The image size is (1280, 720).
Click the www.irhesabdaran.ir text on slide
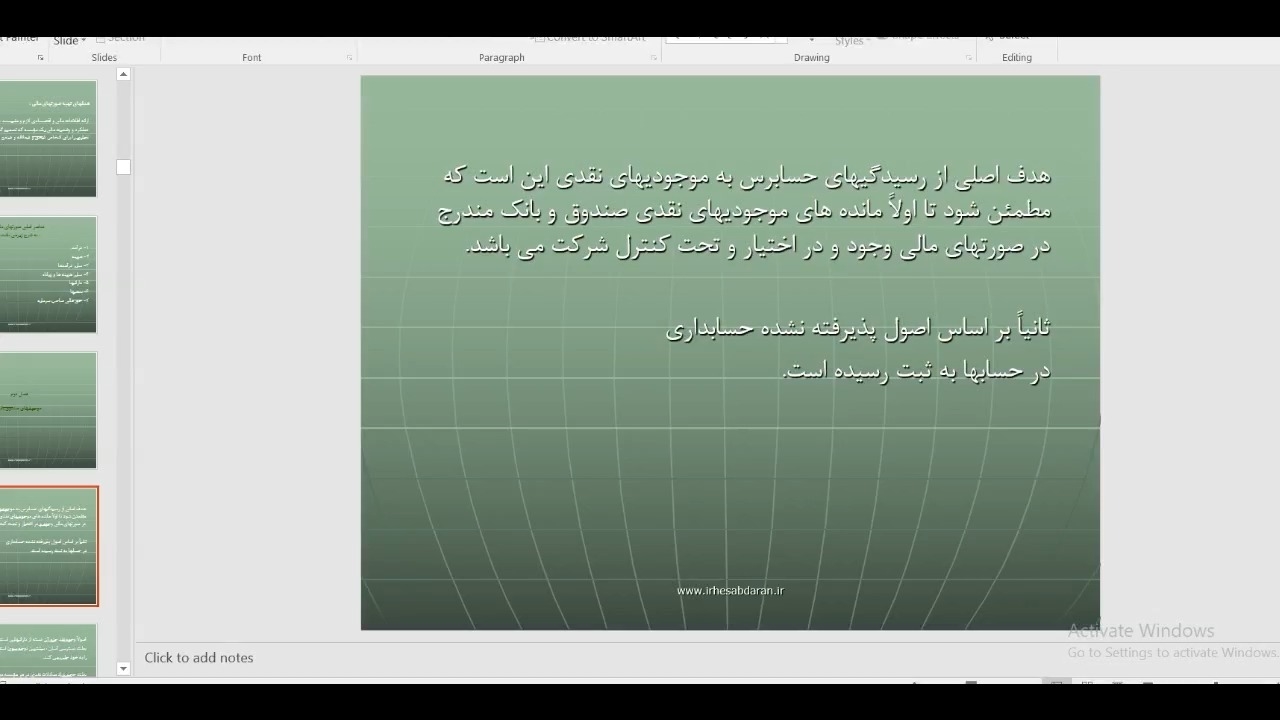[x=730, y=590]
